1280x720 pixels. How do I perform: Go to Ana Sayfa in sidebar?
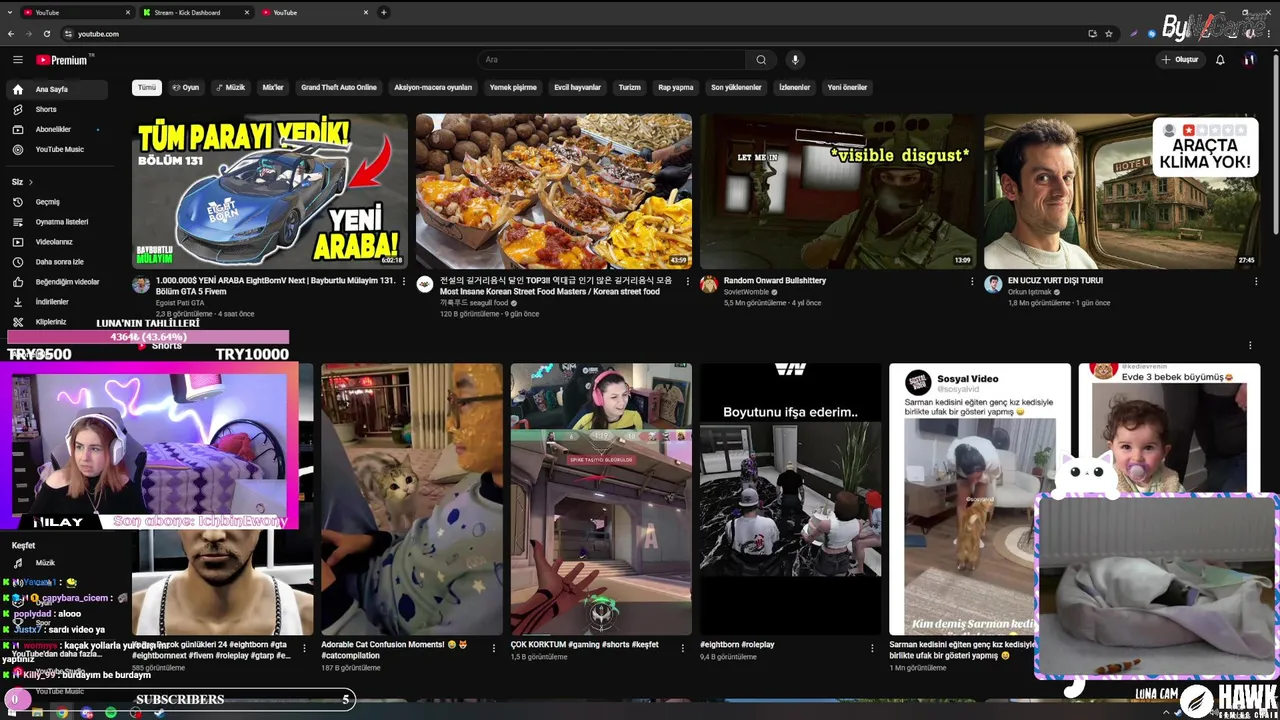pyautogui.click(x=58, y=89)
